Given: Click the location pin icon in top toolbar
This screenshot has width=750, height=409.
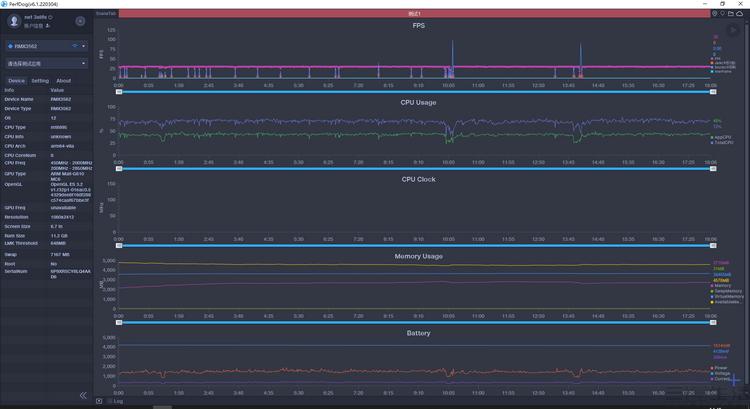Looking at the screenshot, I should click(723, 13).
